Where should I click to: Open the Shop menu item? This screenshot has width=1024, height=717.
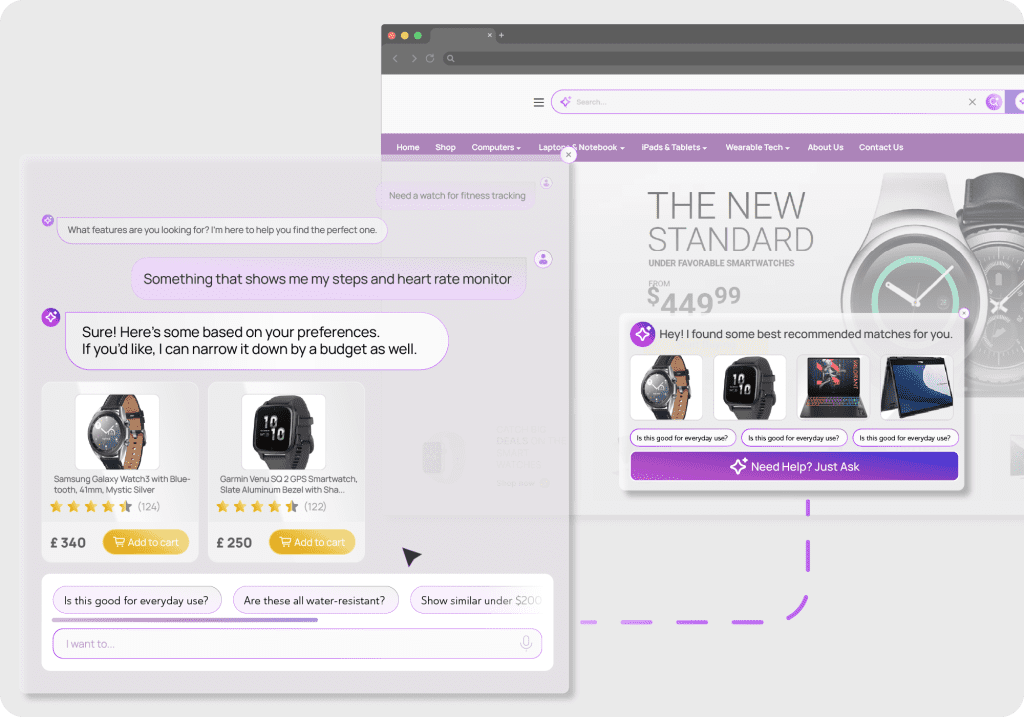445,148
